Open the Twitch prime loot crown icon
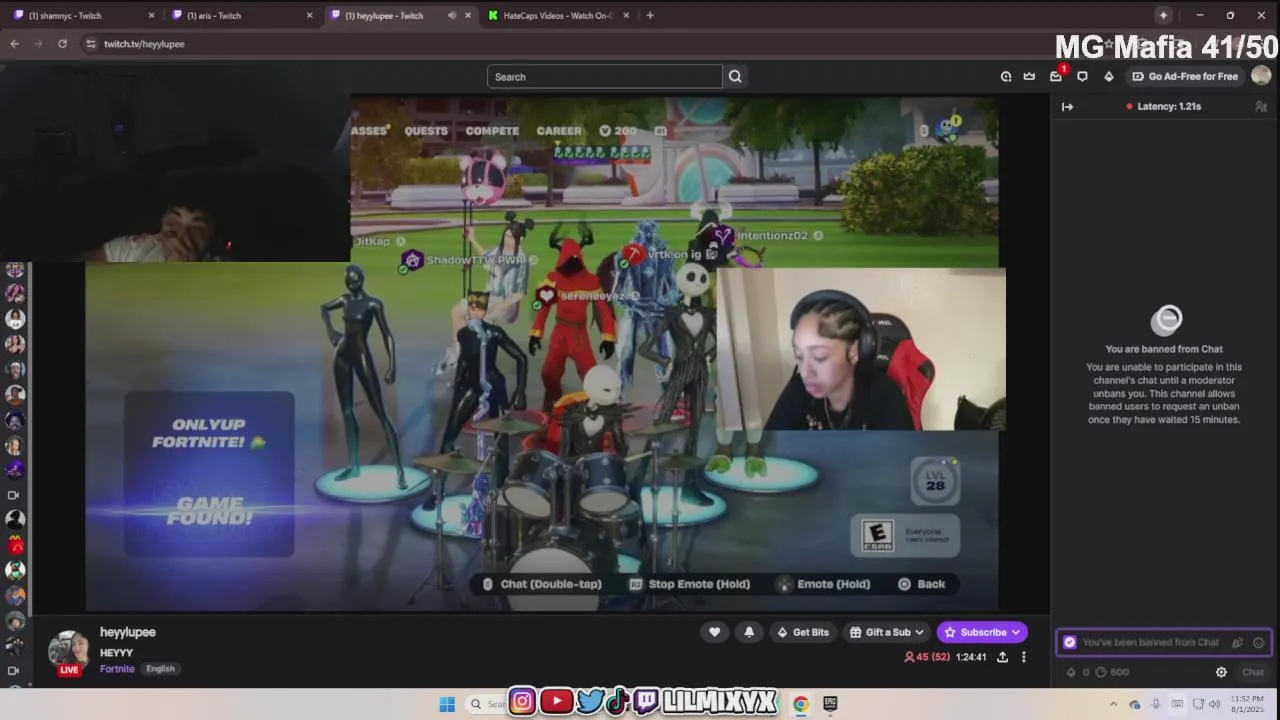This screenshot has width=1280, height=720. (x=1029, y=76)
